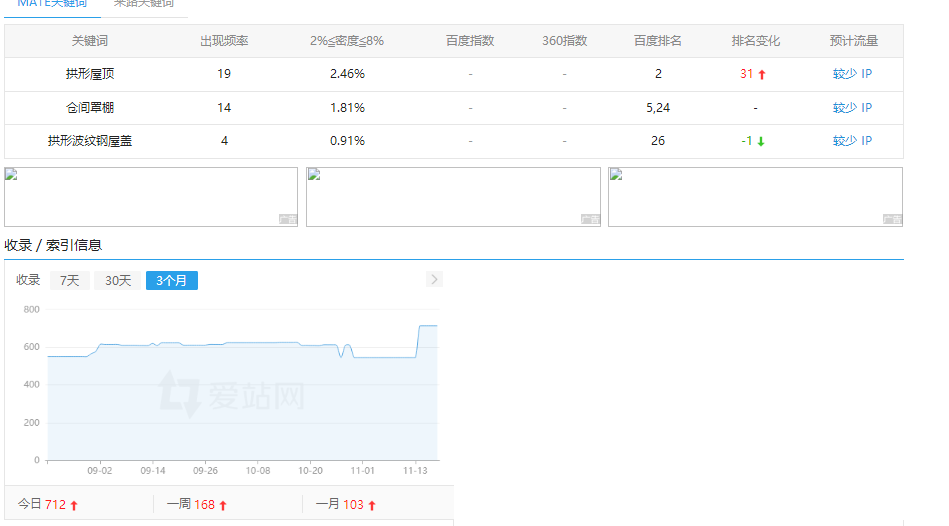This screenshot has height=526, width=949.
Task: Click the ad badge on middle banner
Action: (590, 219)
